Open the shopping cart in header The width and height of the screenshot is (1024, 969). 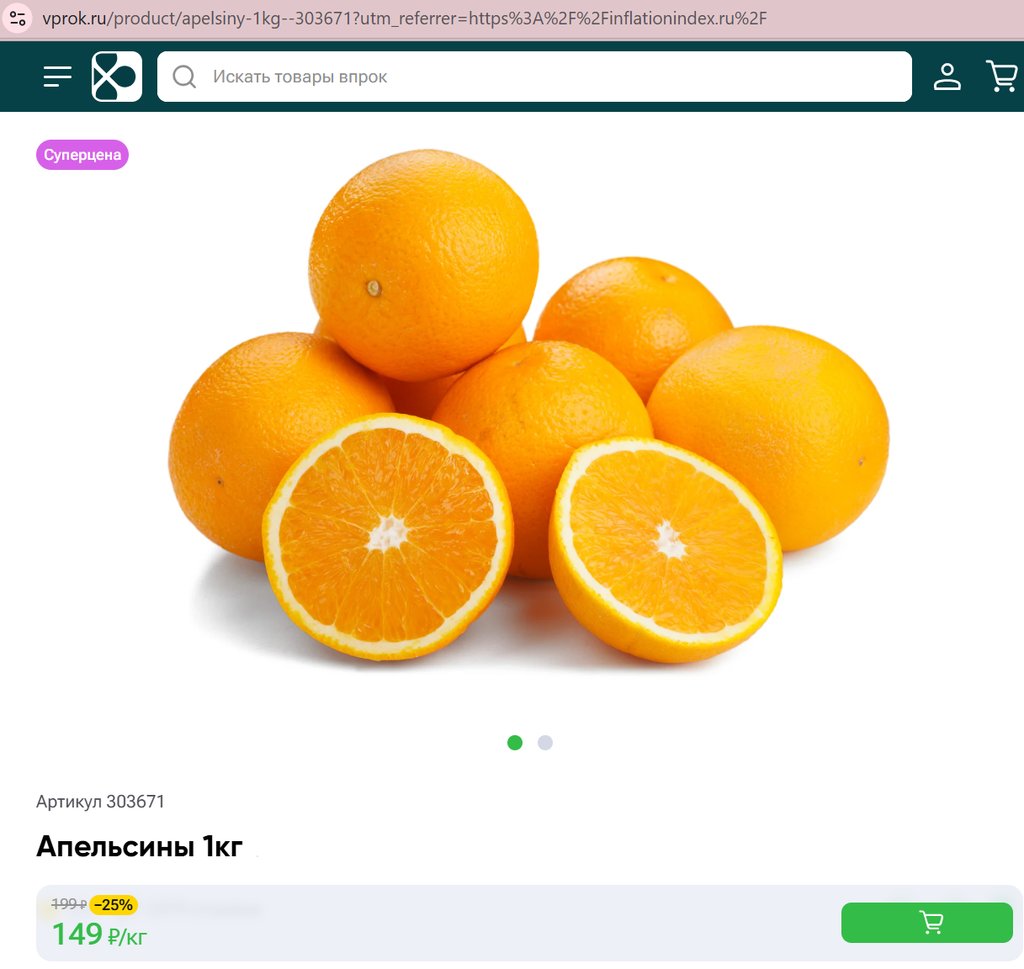point(1002,76)
